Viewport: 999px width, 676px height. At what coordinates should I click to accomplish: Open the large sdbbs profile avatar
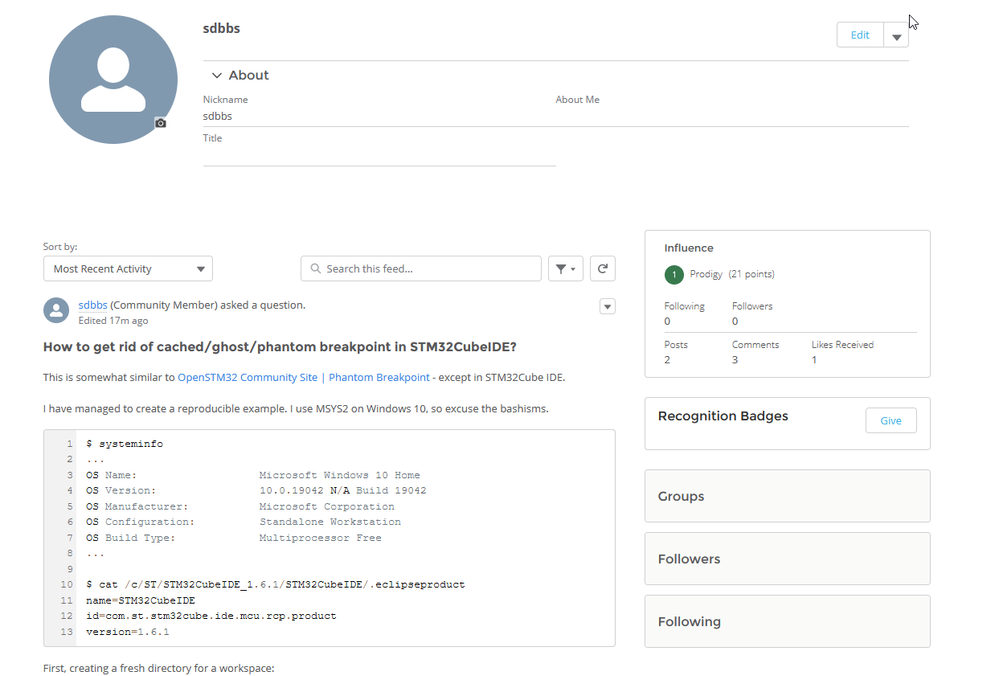(113, 80)
